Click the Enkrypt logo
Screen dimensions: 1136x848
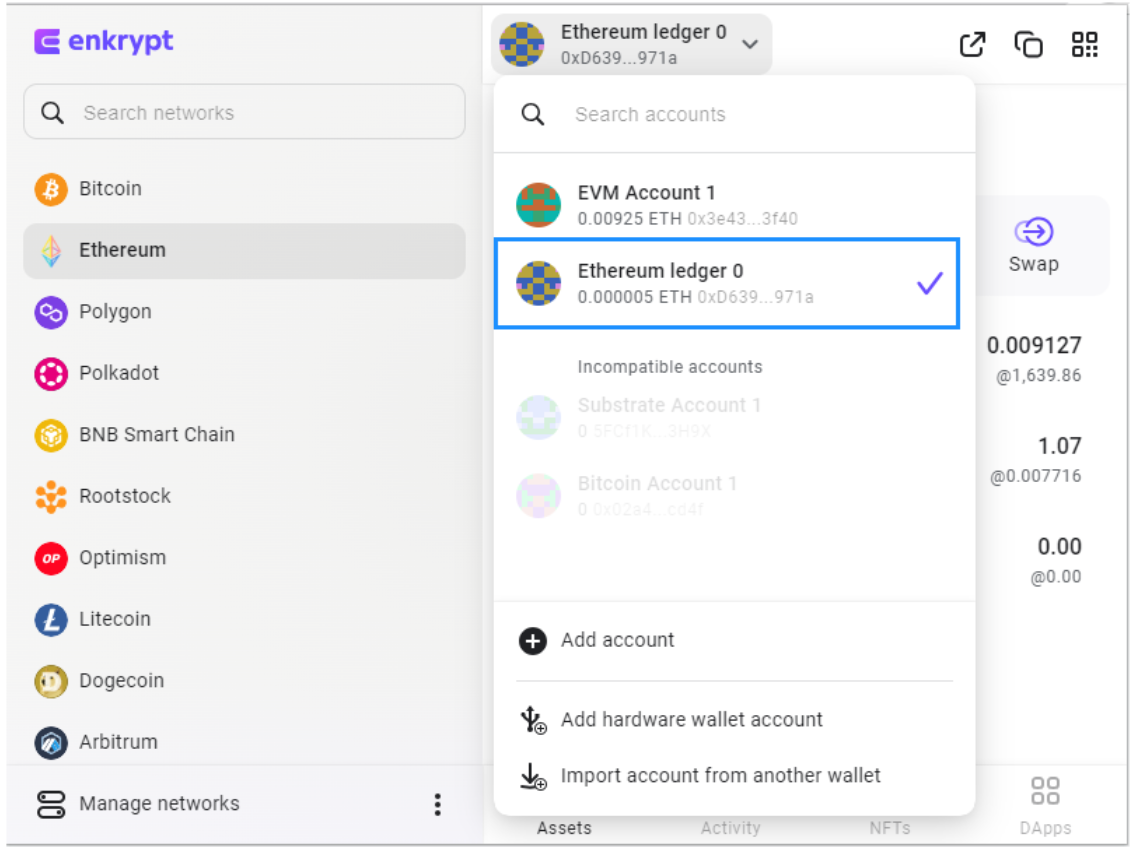(x=103, y=41)
